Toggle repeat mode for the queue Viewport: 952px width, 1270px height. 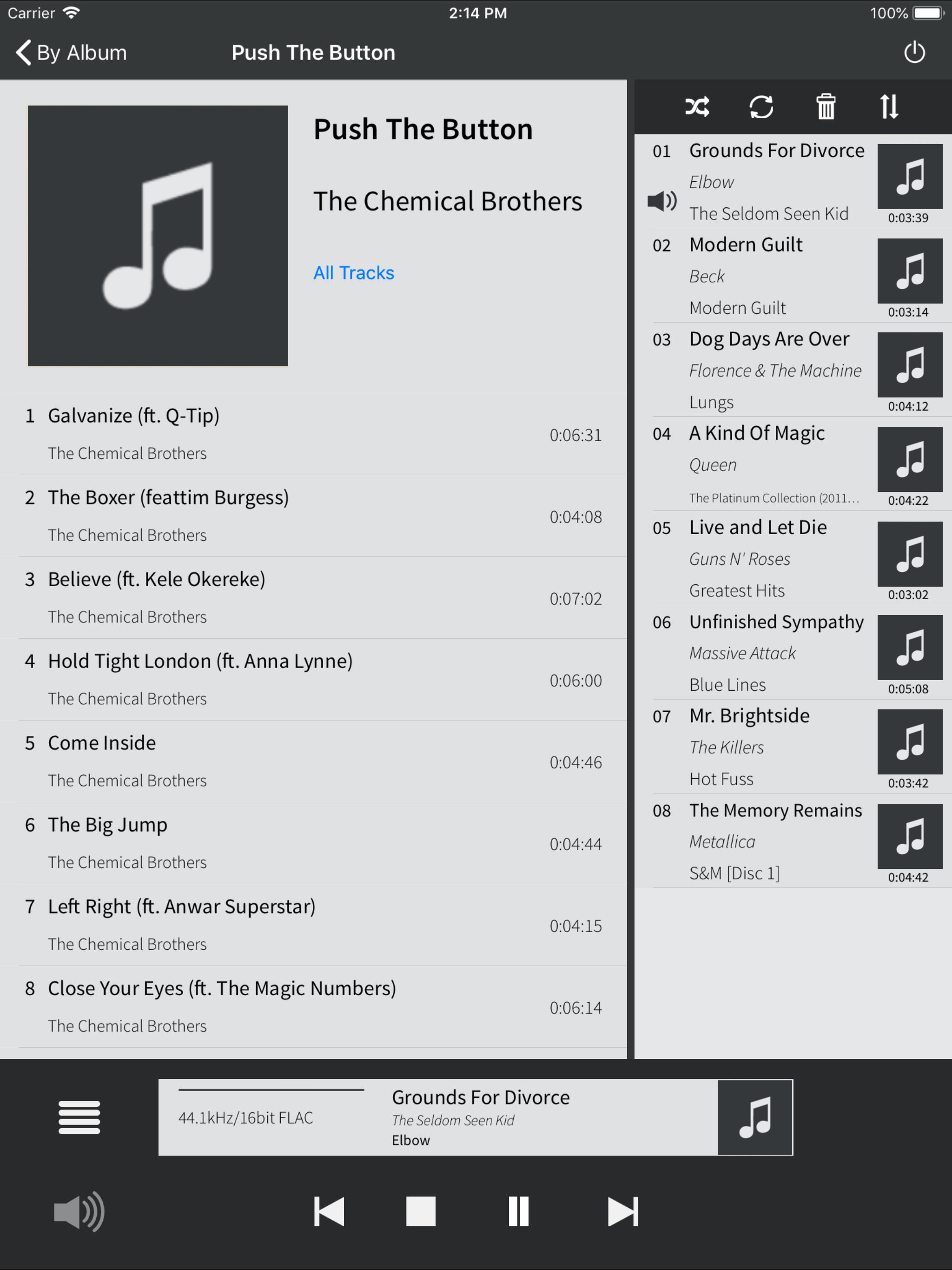[761, 107]
